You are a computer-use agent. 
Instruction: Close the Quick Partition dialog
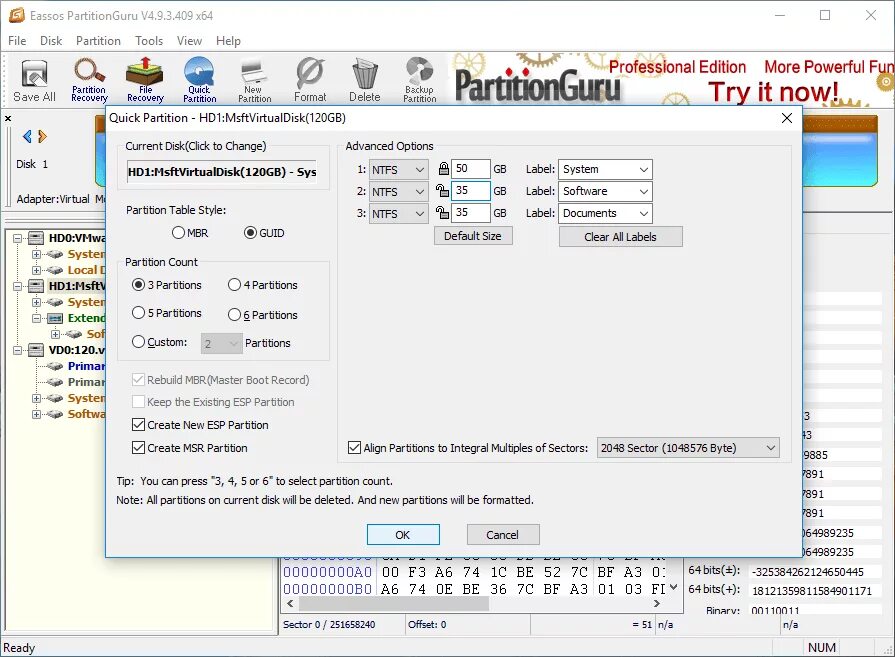point(787,118)
